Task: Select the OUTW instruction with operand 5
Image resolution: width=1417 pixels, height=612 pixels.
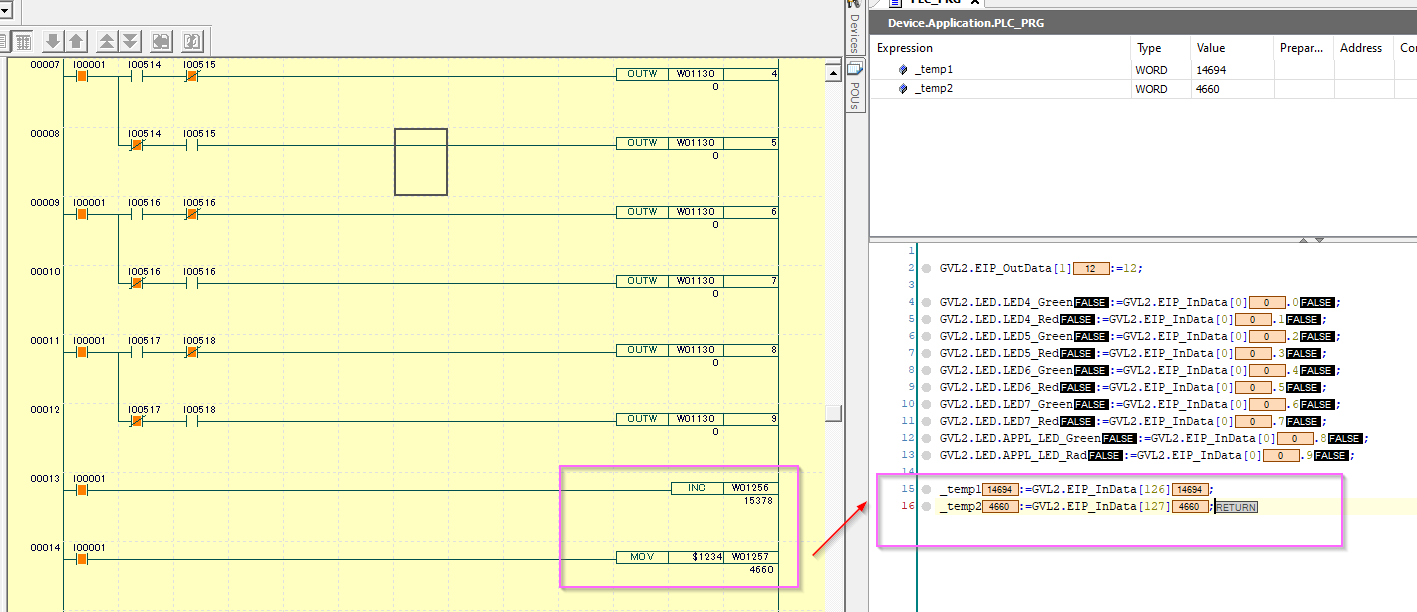Action: (697, 143)
